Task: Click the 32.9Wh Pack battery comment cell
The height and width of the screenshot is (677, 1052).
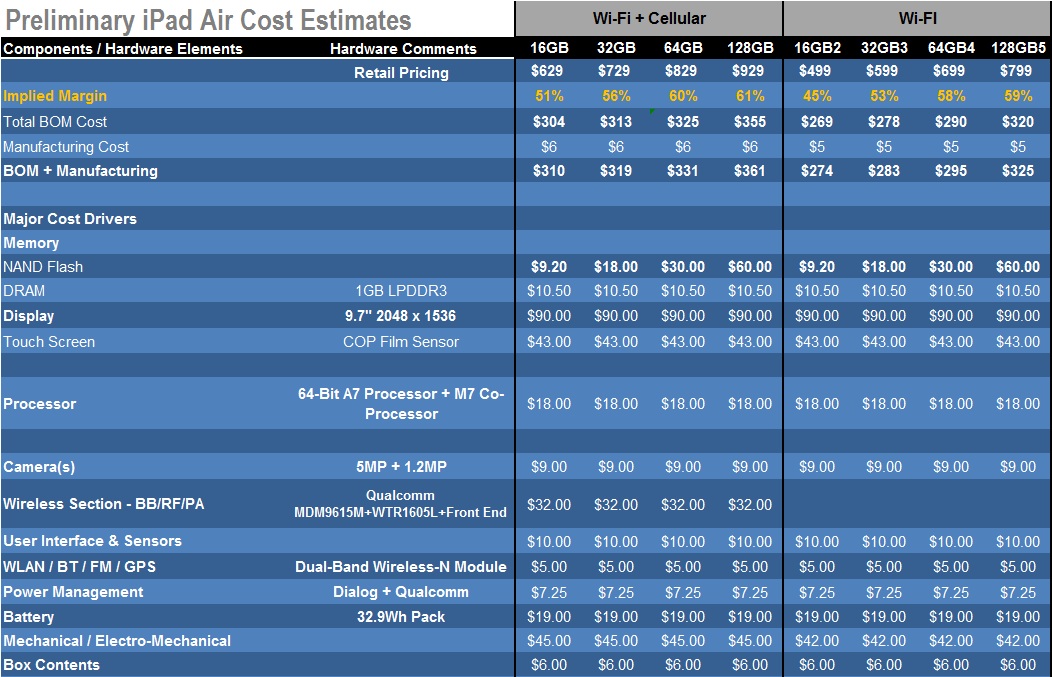Action: pyautogui.click(x=401, y=616)
